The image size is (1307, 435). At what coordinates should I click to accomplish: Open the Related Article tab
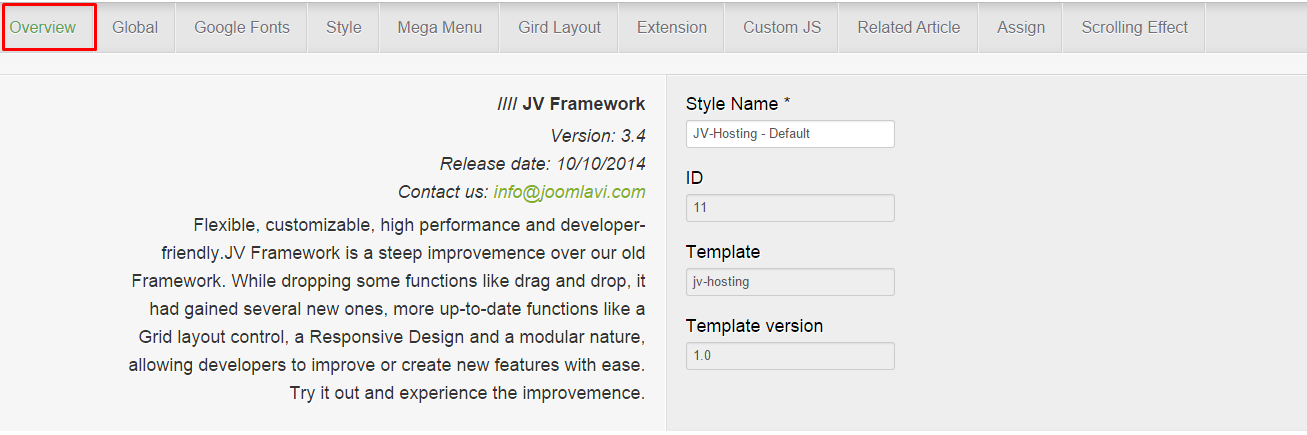tap(909, 27)
